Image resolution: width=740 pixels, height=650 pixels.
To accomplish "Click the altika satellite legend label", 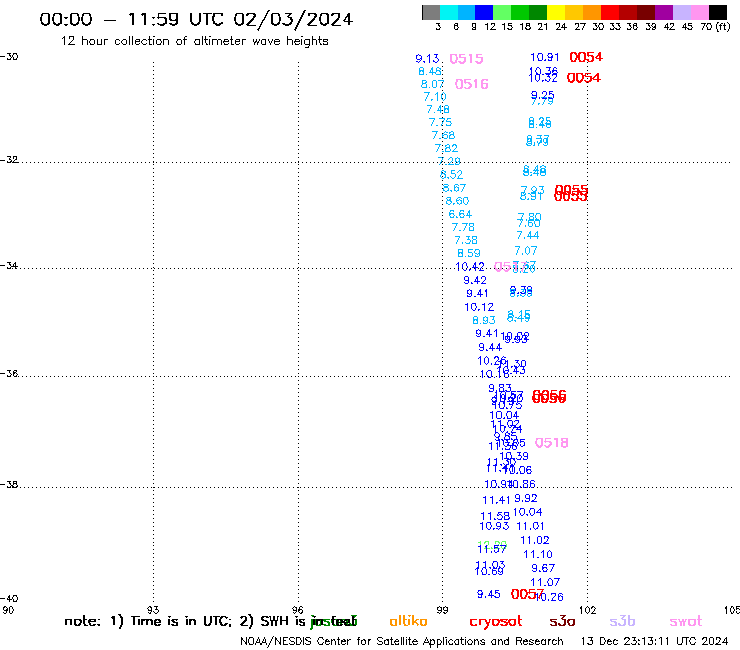I will pos(408,621).
